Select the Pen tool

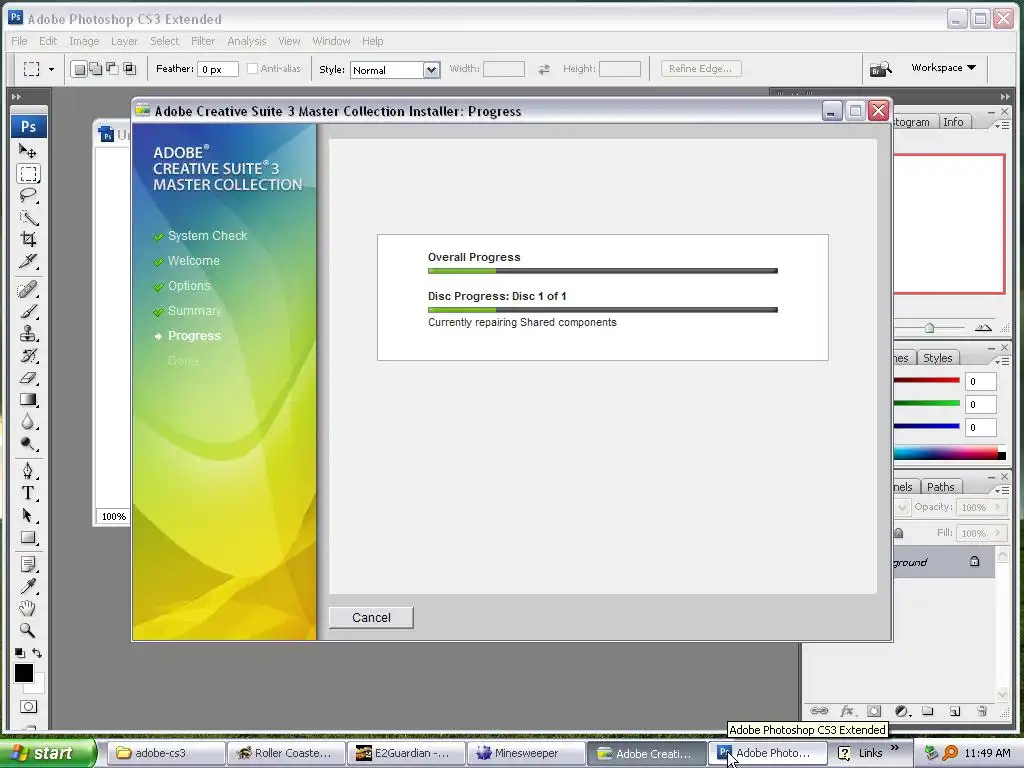pyautogui.click(x=27, y=471)
